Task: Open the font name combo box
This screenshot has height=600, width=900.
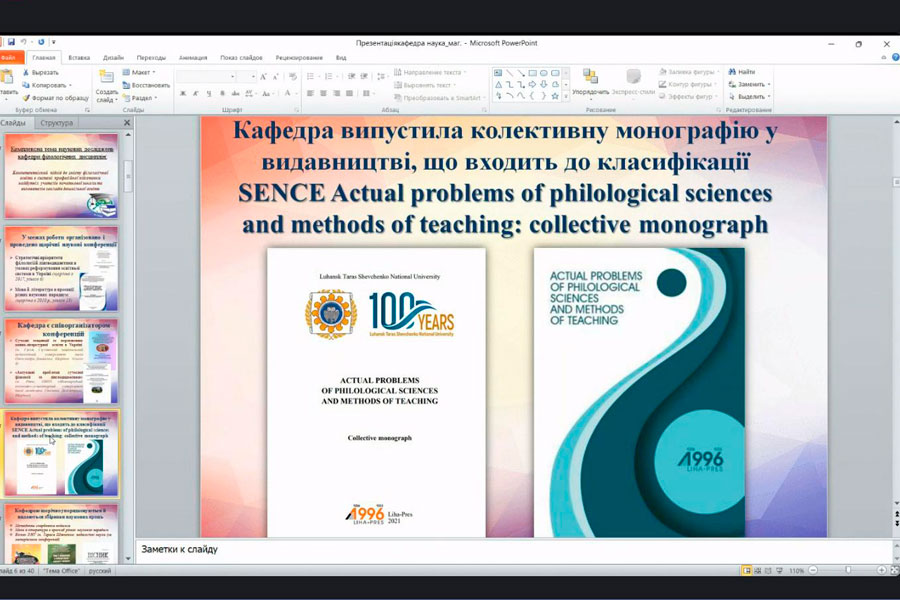Action: (205, 77)
